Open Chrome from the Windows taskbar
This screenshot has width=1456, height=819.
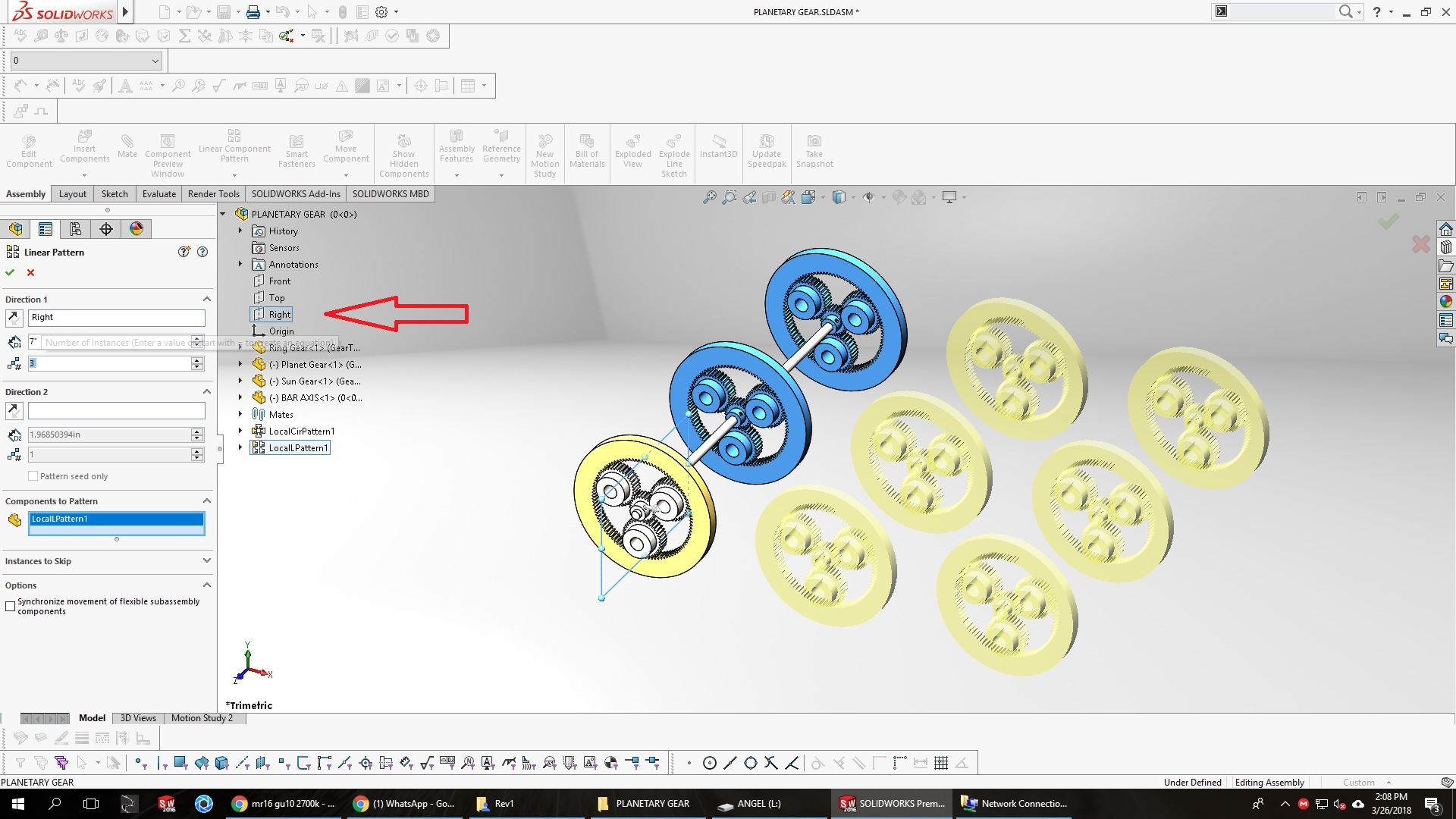pos(240,804)
